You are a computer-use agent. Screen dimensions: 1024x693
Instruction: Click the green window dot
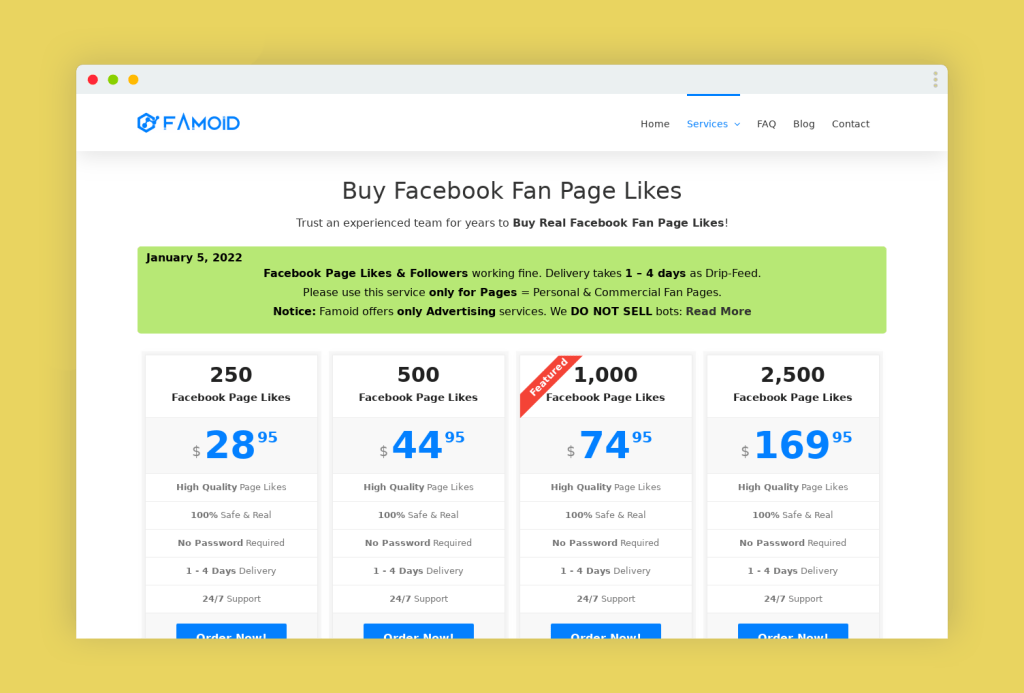point(113,80)
